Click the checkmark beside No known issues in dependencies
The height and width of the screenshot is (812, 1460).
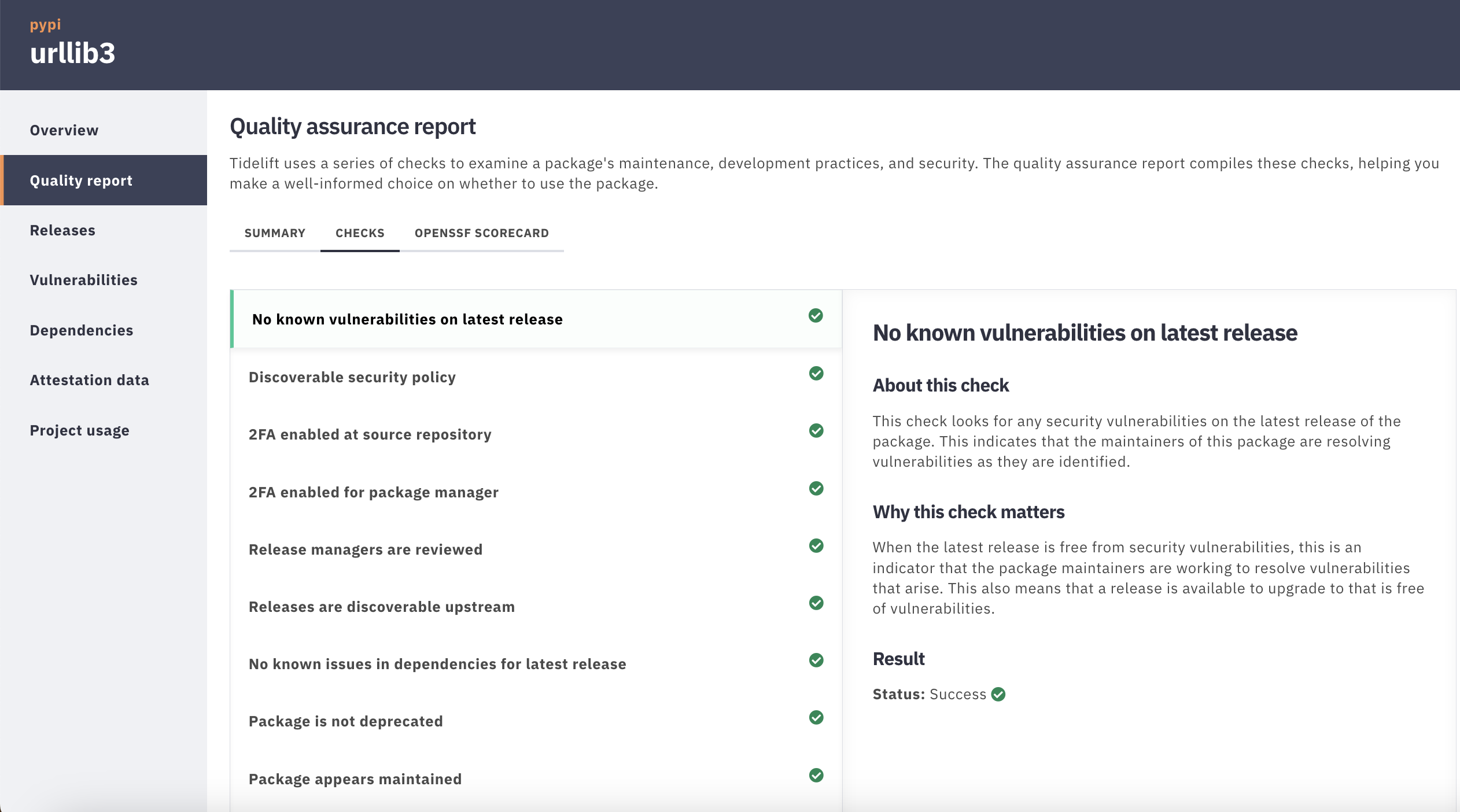tap(816, 660)
